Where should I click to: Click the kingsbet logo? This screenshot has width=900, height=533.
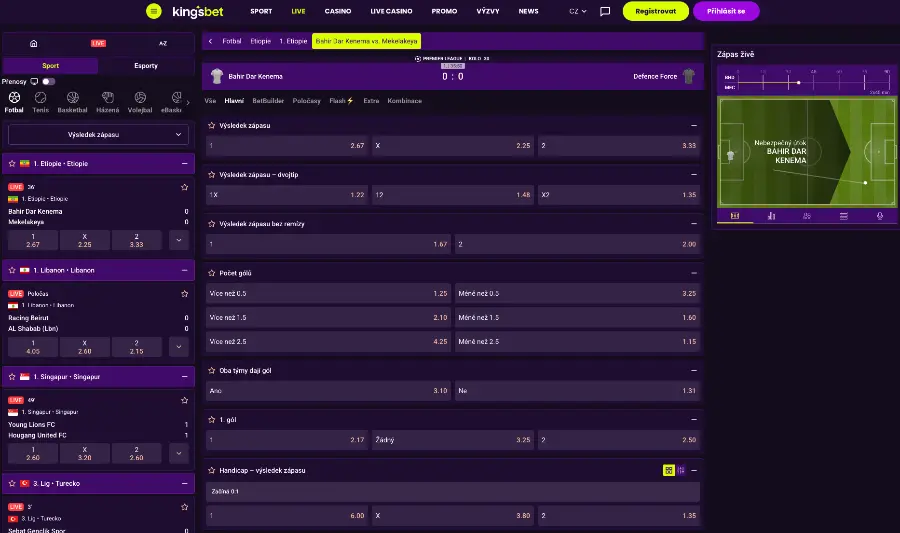coord(197,11)
